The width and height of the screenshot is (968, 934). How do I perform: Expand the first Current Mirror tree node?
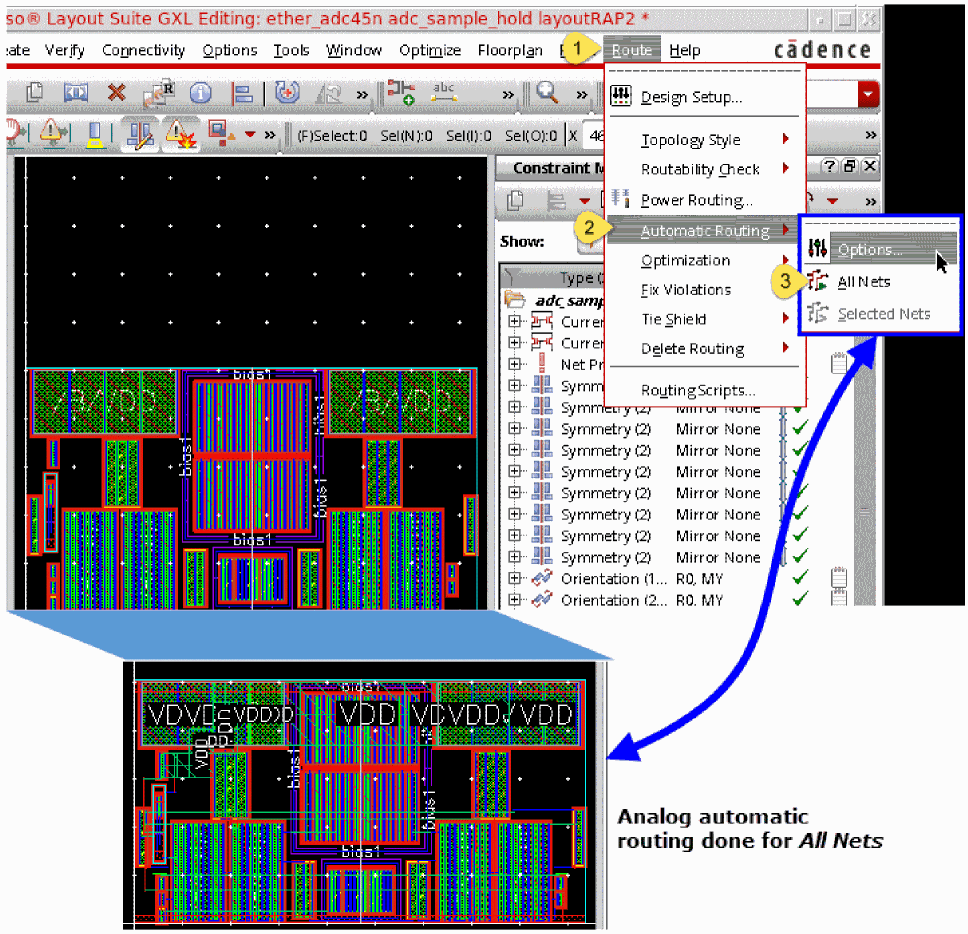[516, 322]
